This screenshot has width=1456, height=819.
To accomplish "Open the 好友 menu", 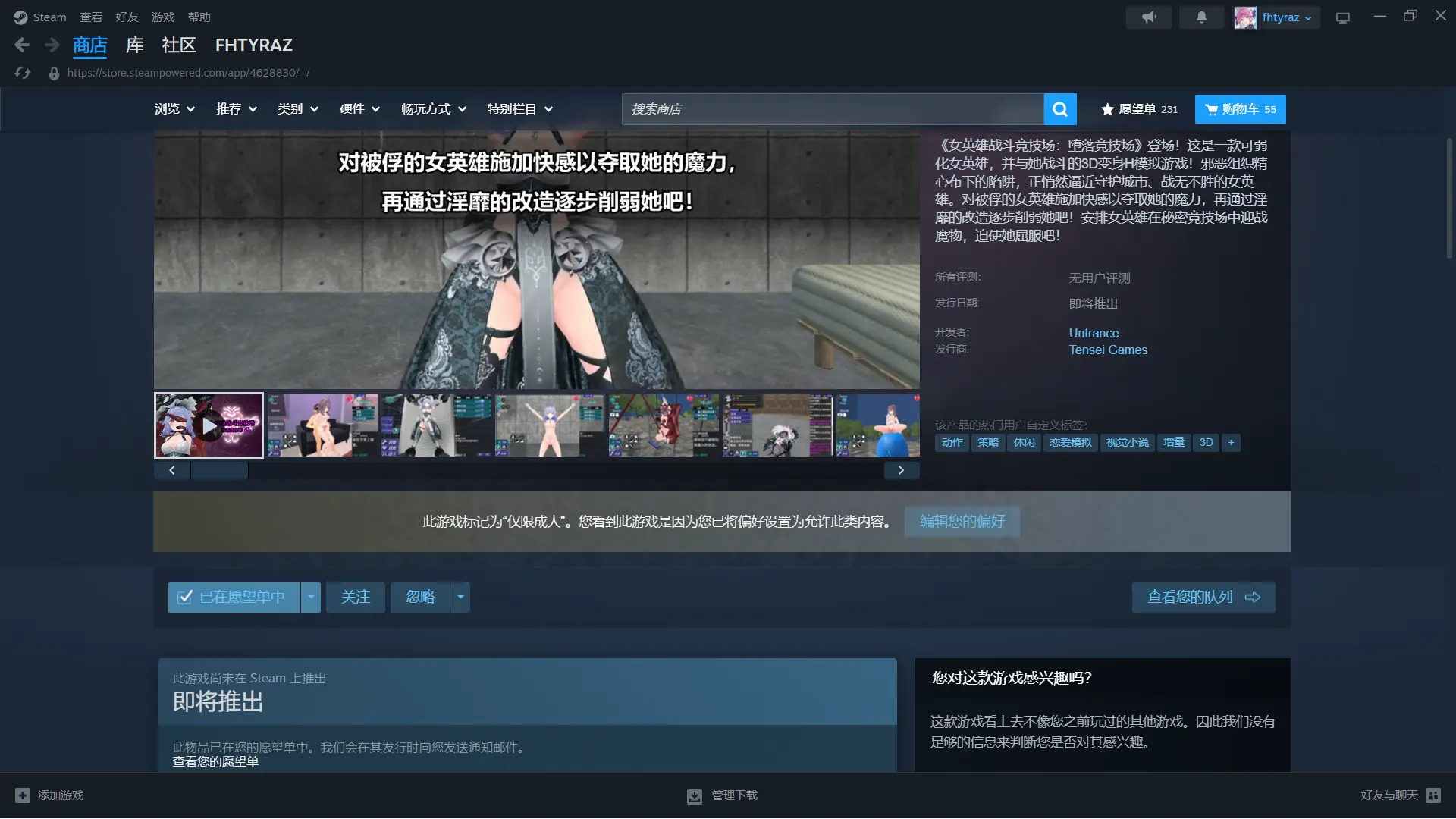I will pyautogui.click(x=127, y=17).
